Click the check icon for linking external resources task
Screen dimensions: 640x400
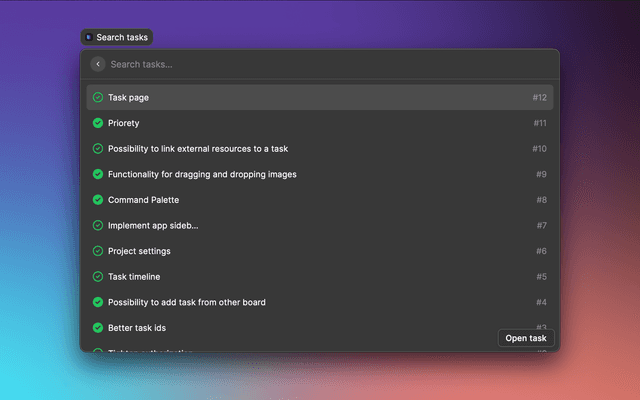98,149
